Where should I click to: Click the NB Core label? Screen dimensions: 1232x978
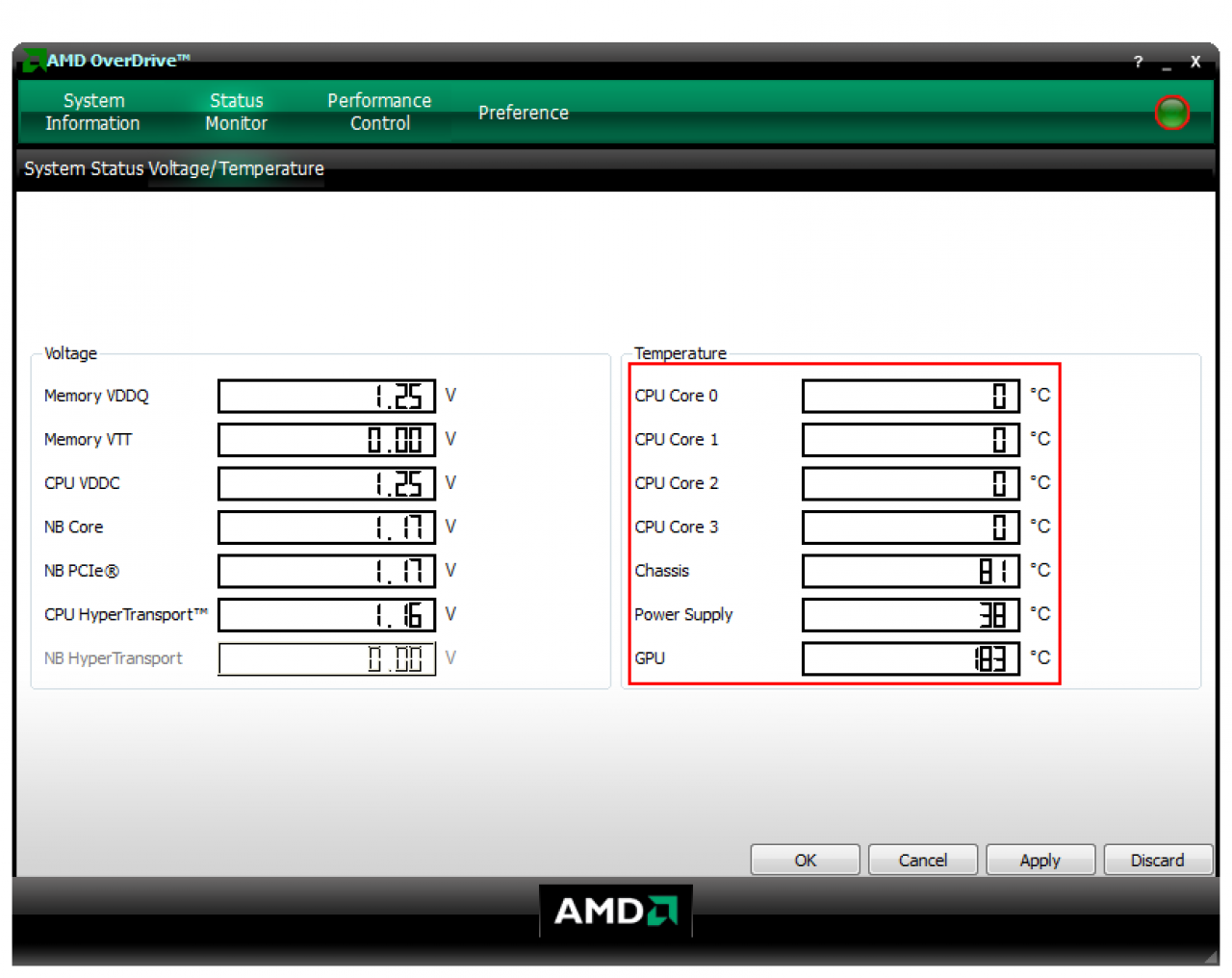pos(73,528)
